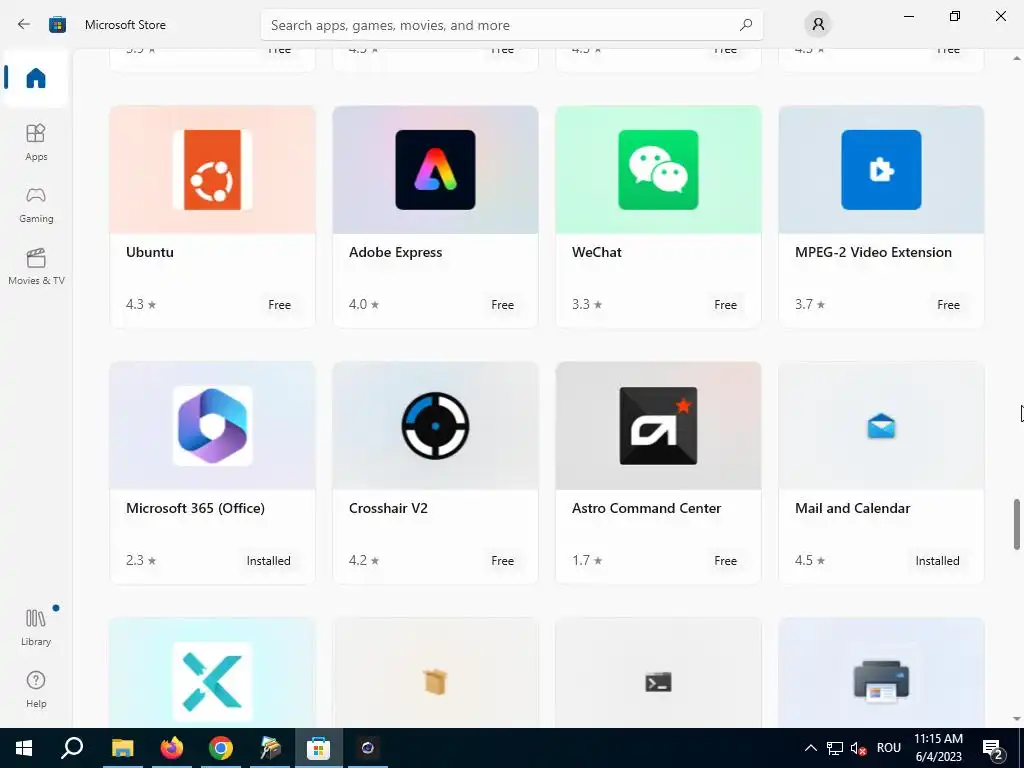Click 4.5 rating on Mail and Calendar
Screen dimensions: 1024x768
click(x=810, y=560)
